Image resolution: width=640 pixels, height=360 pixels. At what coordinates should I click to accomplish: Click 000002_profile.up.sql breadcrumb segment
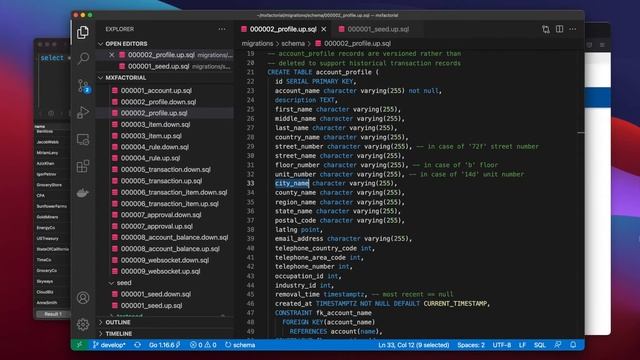353,43
